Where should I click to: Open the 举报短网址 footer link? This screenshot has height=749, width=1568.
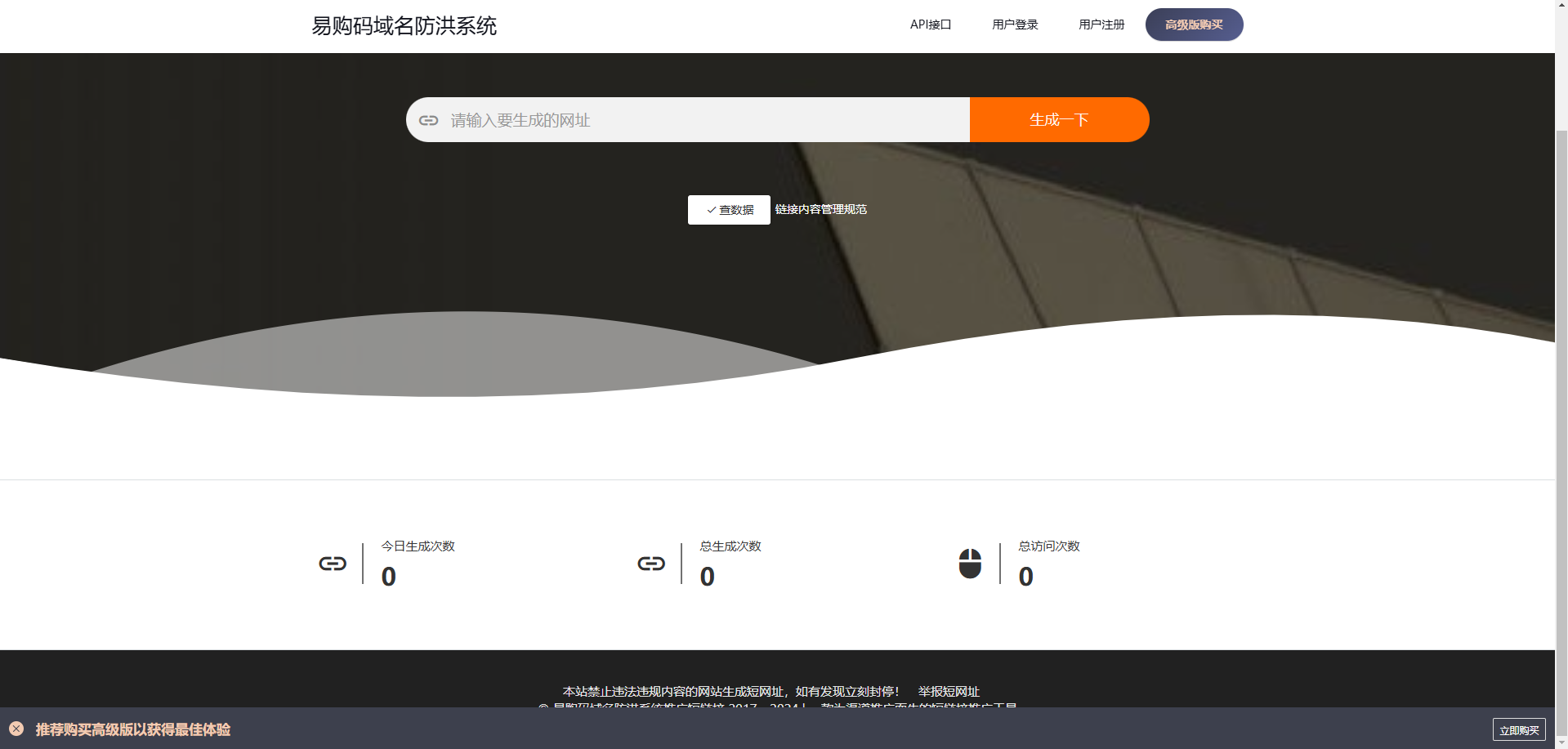(x=949, y=692)
